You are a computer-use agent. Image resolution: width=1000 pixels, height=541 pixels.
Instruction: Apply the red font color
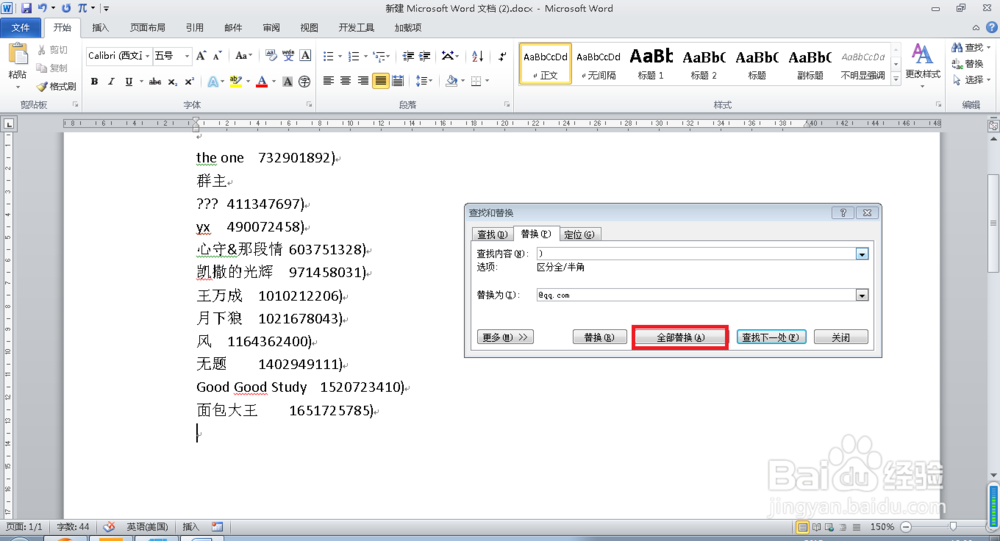coord(261,82)
